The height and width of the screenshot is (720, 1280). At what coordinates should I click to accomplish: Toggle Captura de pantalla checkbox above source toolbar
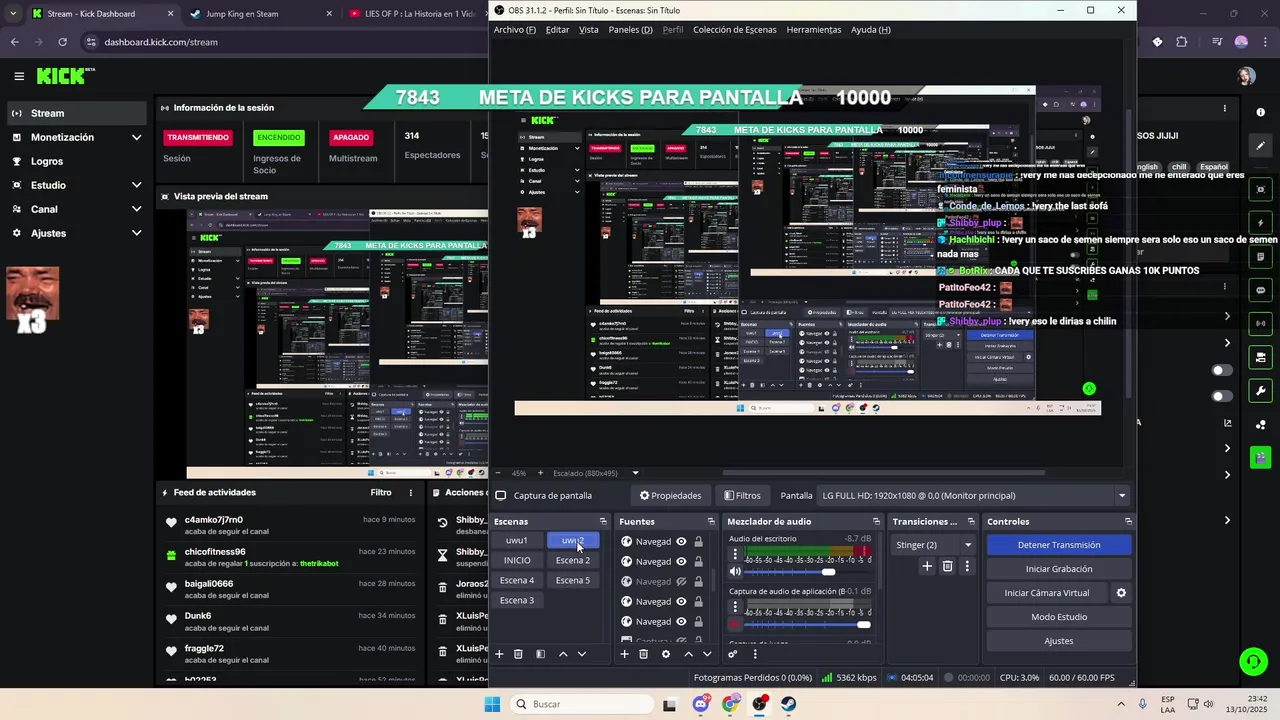[x=500, y=495]
